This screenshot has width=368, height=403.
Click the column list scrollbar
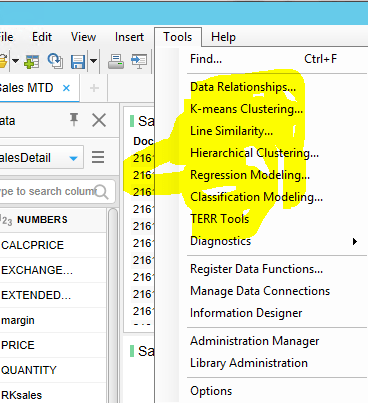(113, 305)
